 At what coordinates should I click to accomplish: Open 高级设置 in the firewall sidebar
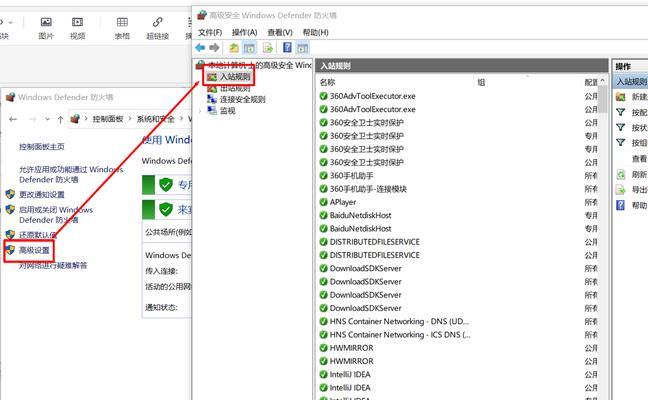pos(34,250)
